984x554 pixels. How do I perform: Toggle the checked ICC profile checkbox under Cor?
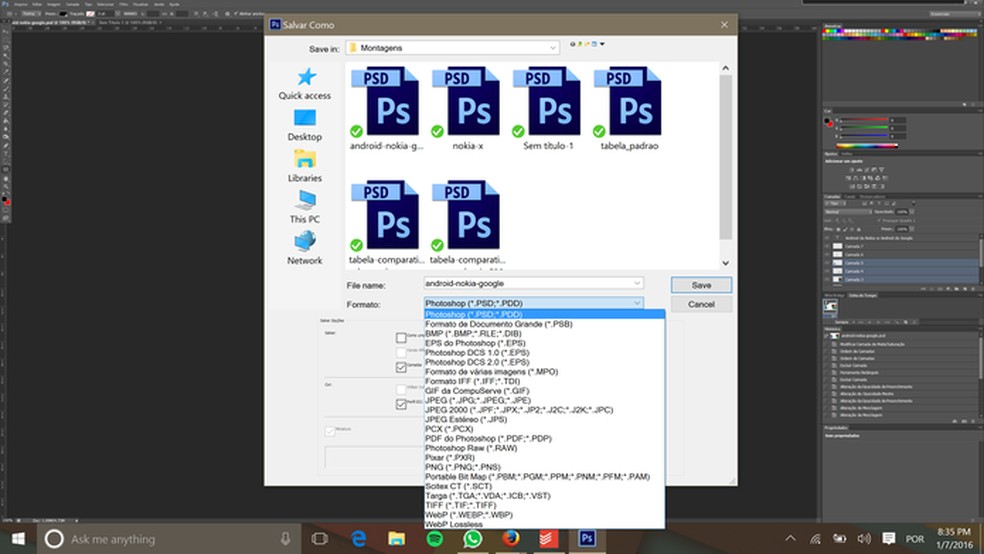401,404
